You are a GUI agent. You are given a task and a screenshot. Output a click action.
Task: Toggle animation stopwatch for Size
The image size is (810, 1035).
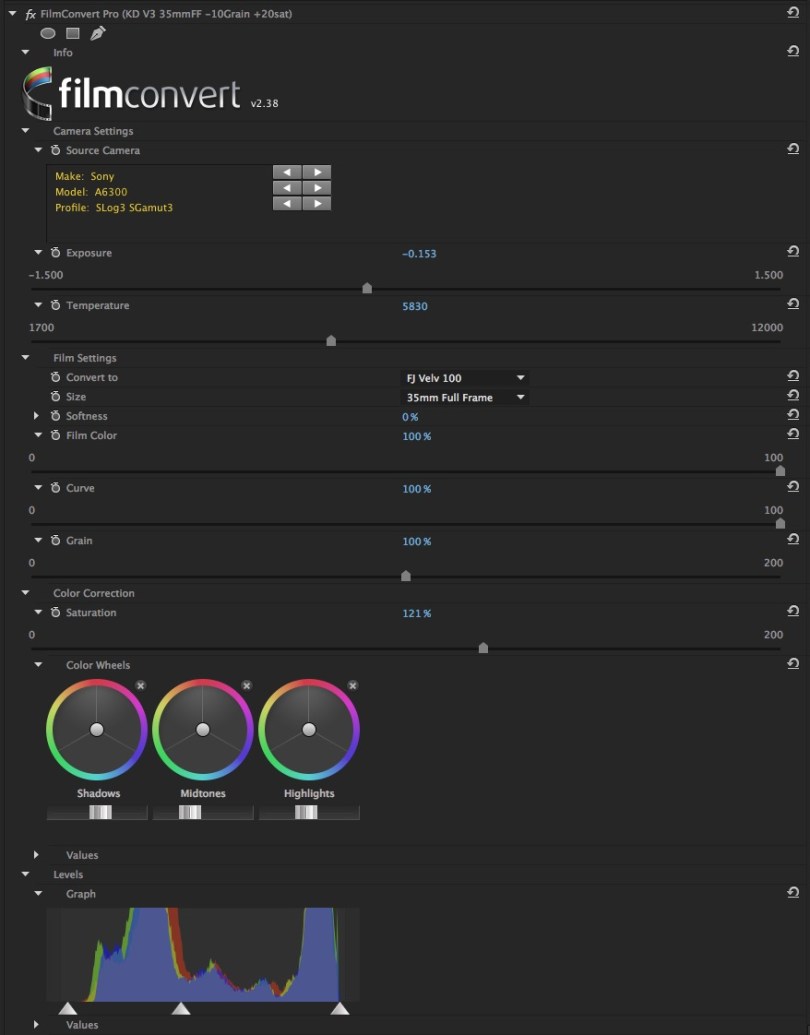click(55, 397)
